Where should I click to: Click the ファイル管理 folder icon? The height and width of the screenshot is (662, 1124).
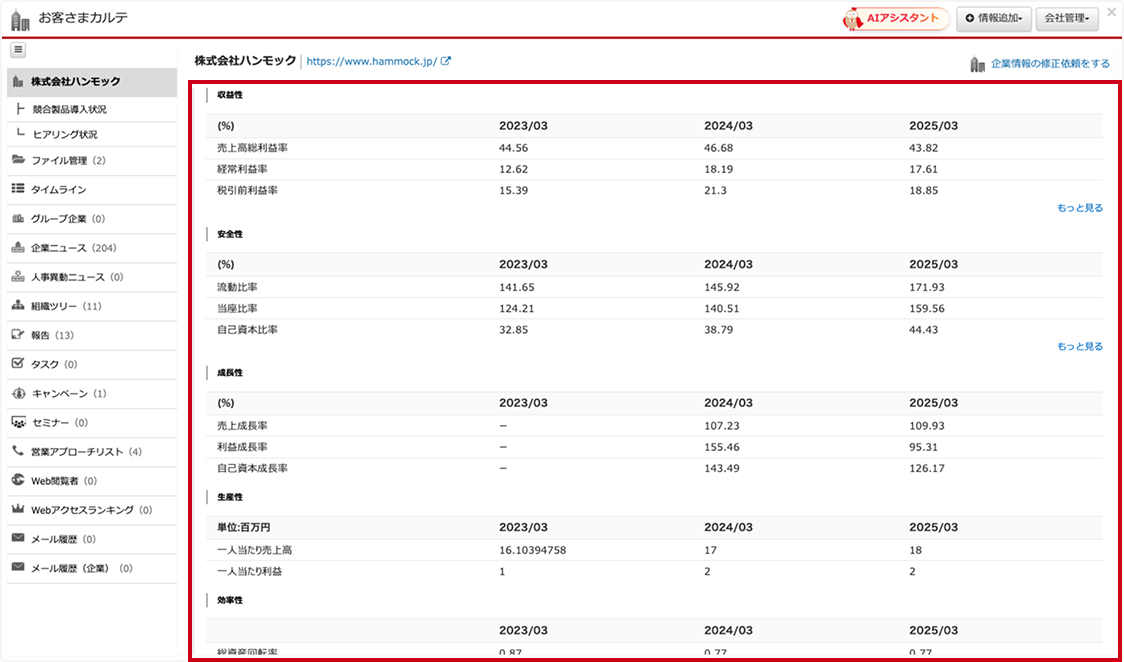(x=18, y=160)
